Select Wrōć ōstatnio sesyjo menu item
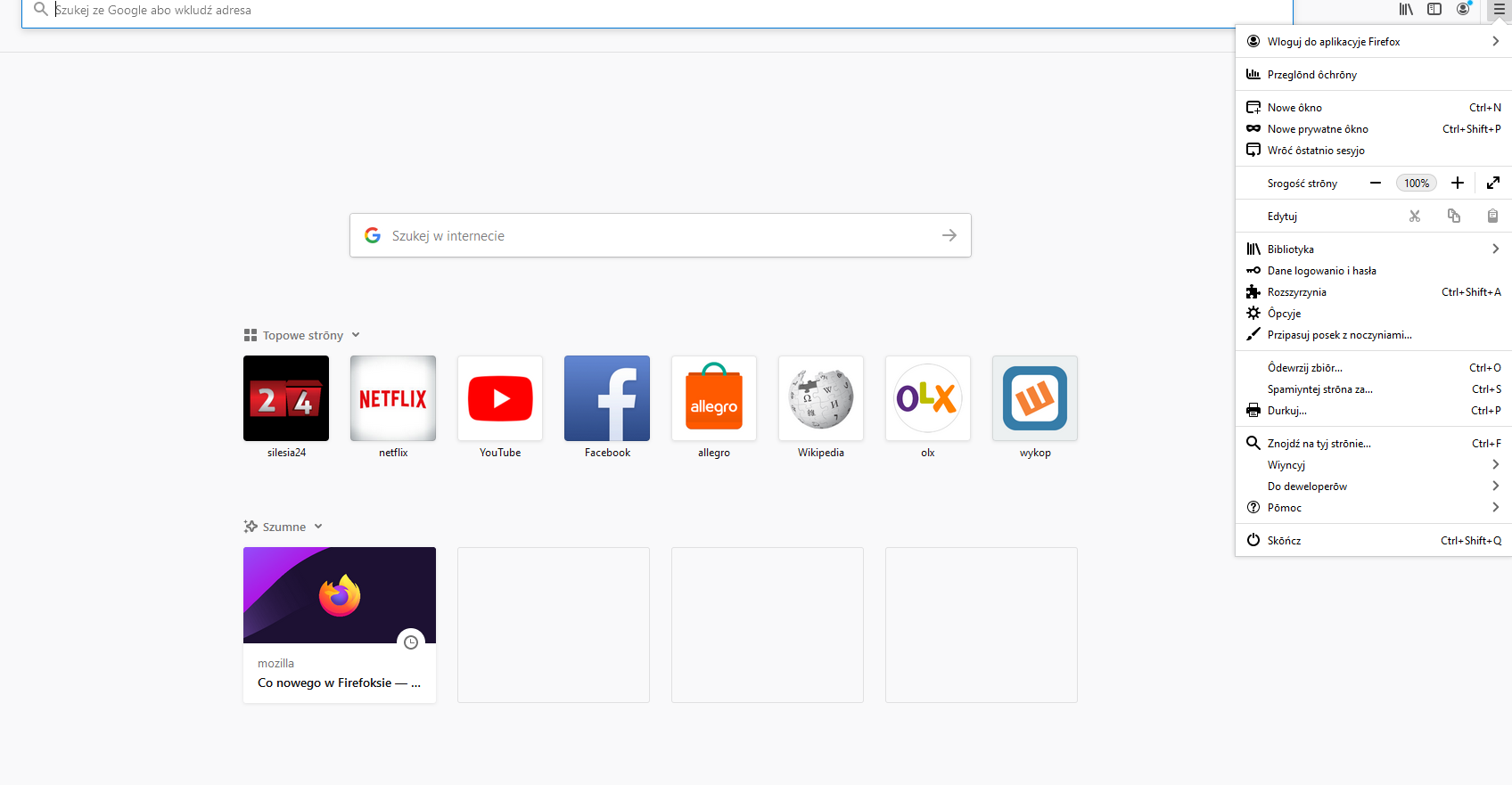This screenshot has height=785, width=1512. pyautogui.click(x=1373, y=151)
